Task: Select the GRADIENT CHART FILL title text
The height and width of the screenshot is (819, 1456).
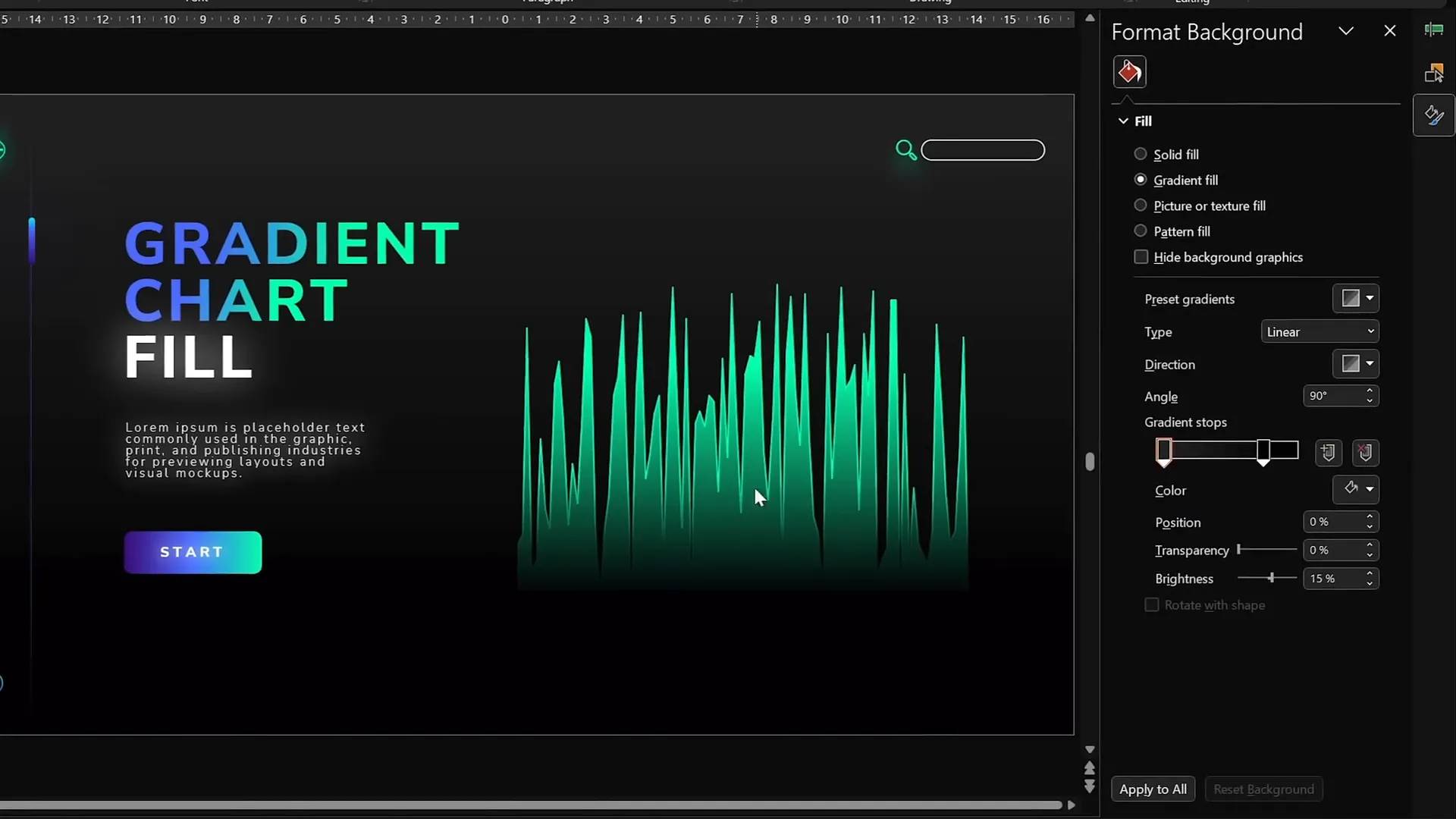Action: click(292, 300)
